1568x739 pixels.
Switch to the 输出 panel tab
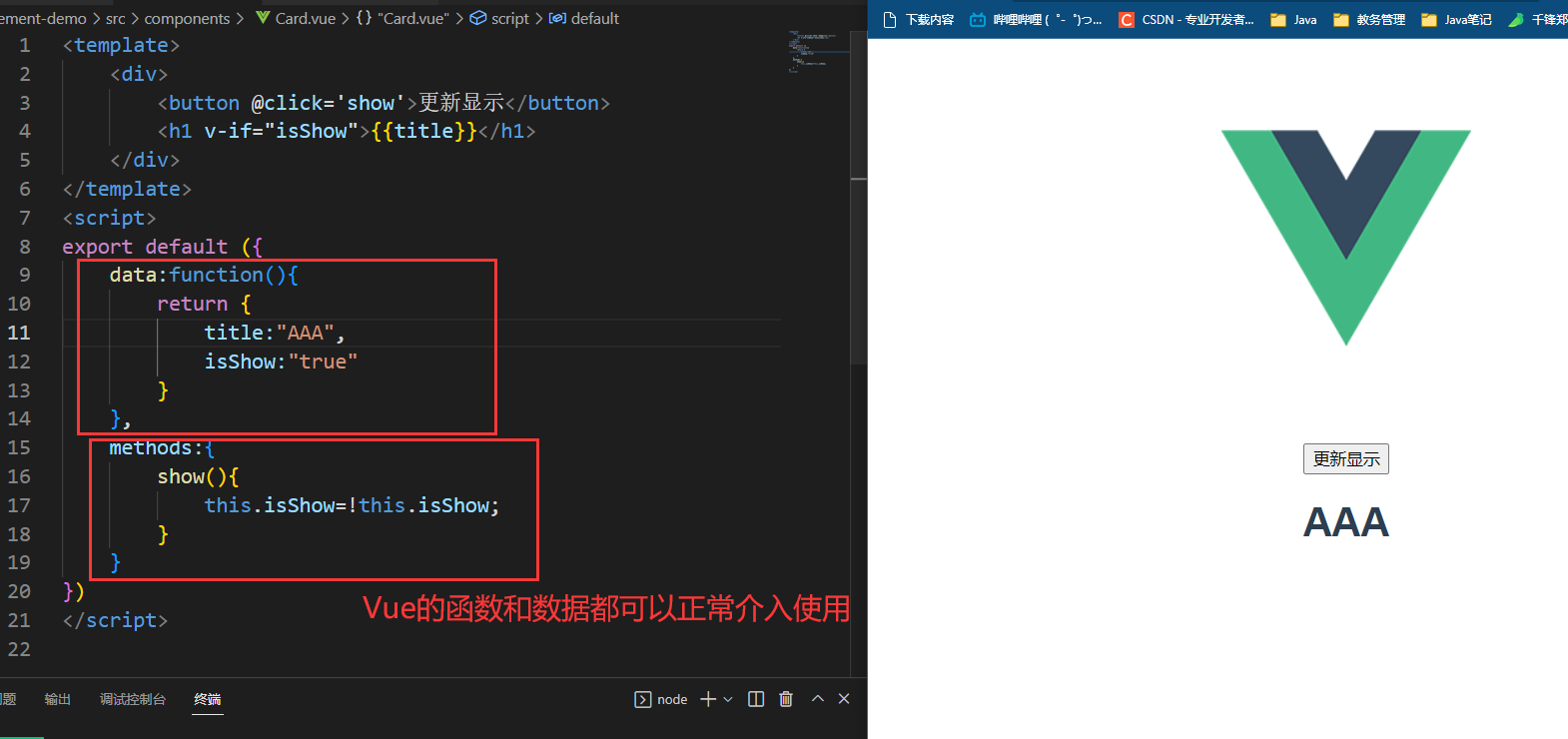click(58, 699)
